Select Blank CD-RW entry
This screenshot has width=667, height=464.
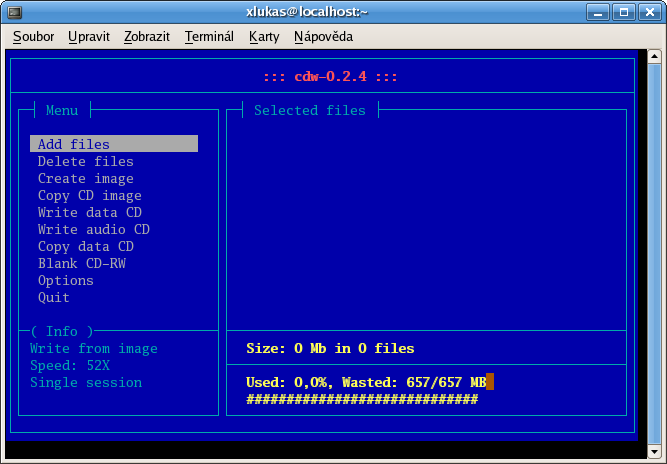(81, 263)
